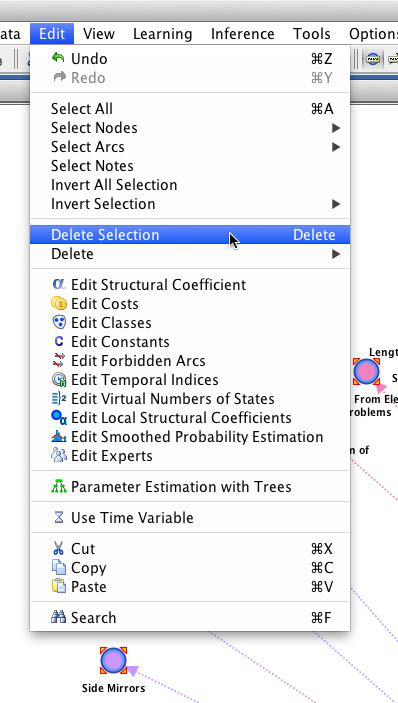Expand the Invert Selection submenu arrow
Image resolution: width=398 pixels, height=703 pixels.
tap(336, 204)
